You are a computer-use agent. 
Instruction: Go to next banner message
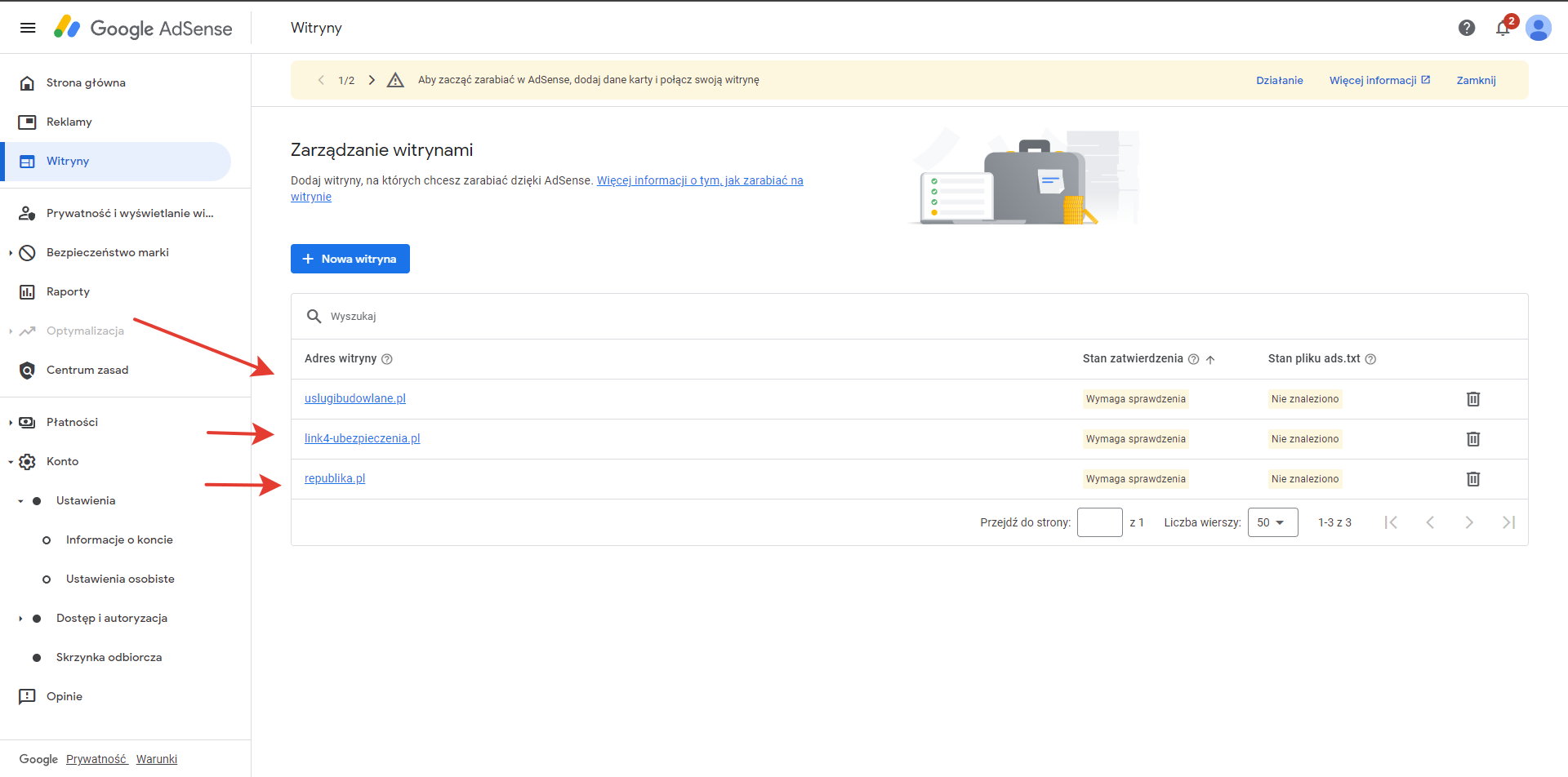click(x=372, y=80)
